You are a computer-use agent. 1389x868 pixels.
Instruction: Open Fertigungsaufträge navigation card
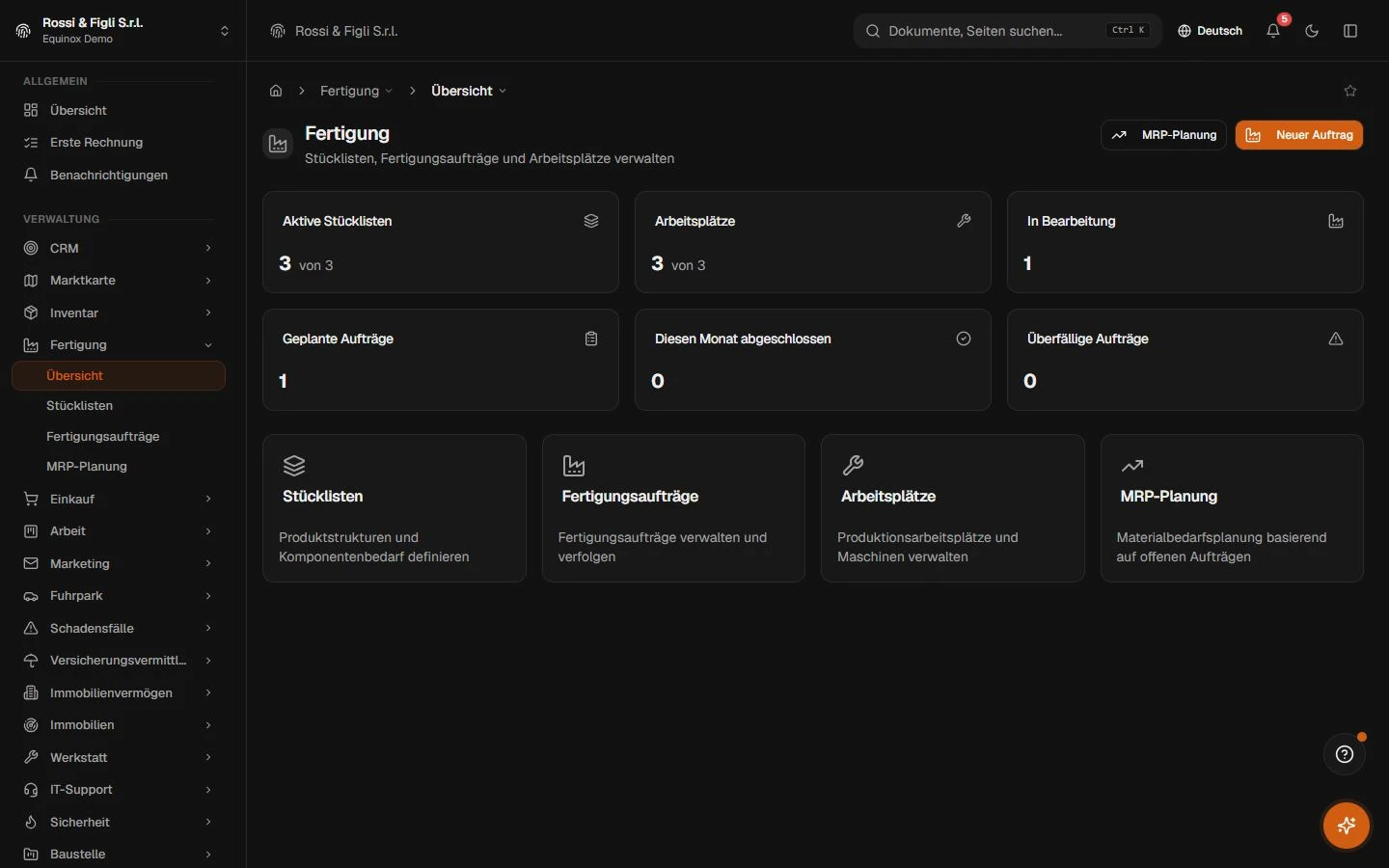coord(673,508)
